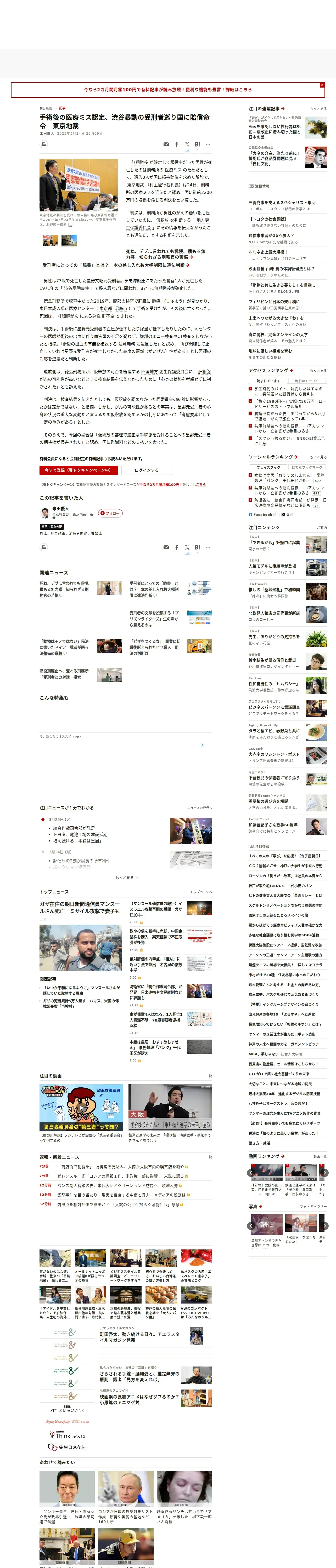Open the first small photo thumbnail below caption
This screenshot has width=336, height=1568.
pyautogui.click(x=50, y=240)
